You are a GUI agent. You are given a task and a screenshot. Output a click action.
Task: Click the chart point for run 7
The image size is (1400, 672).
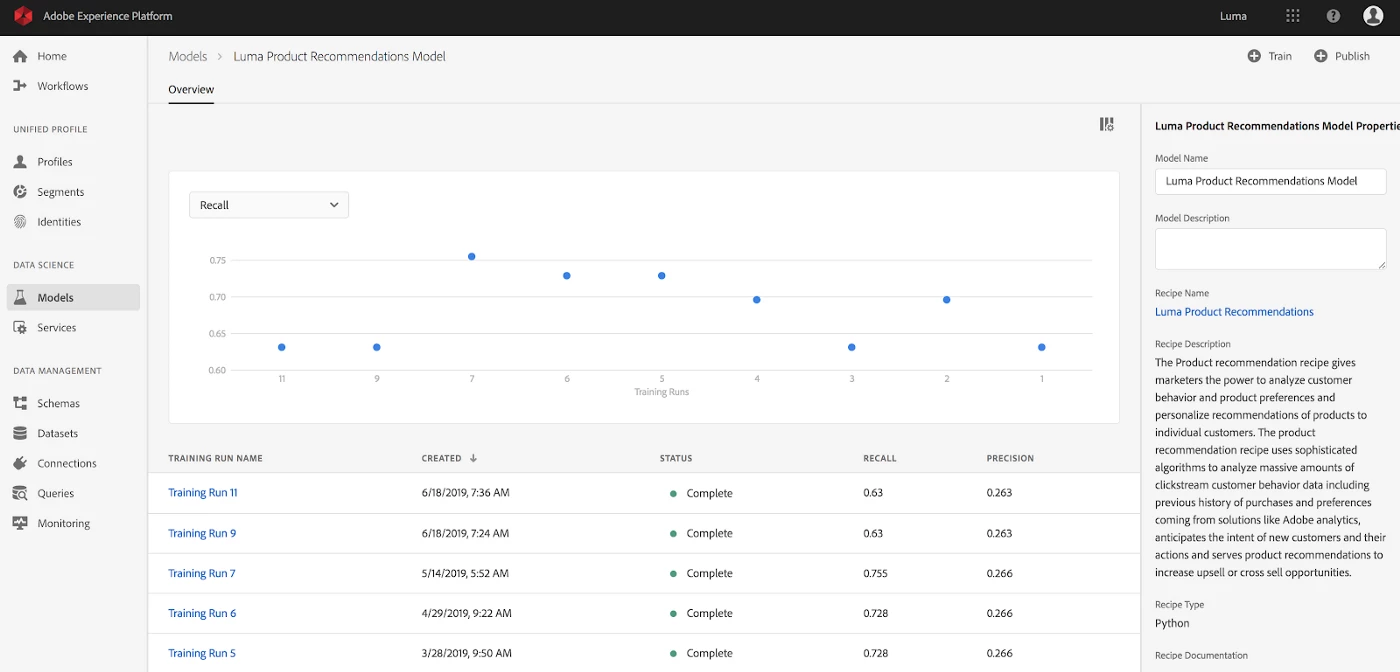pos(471,257)
